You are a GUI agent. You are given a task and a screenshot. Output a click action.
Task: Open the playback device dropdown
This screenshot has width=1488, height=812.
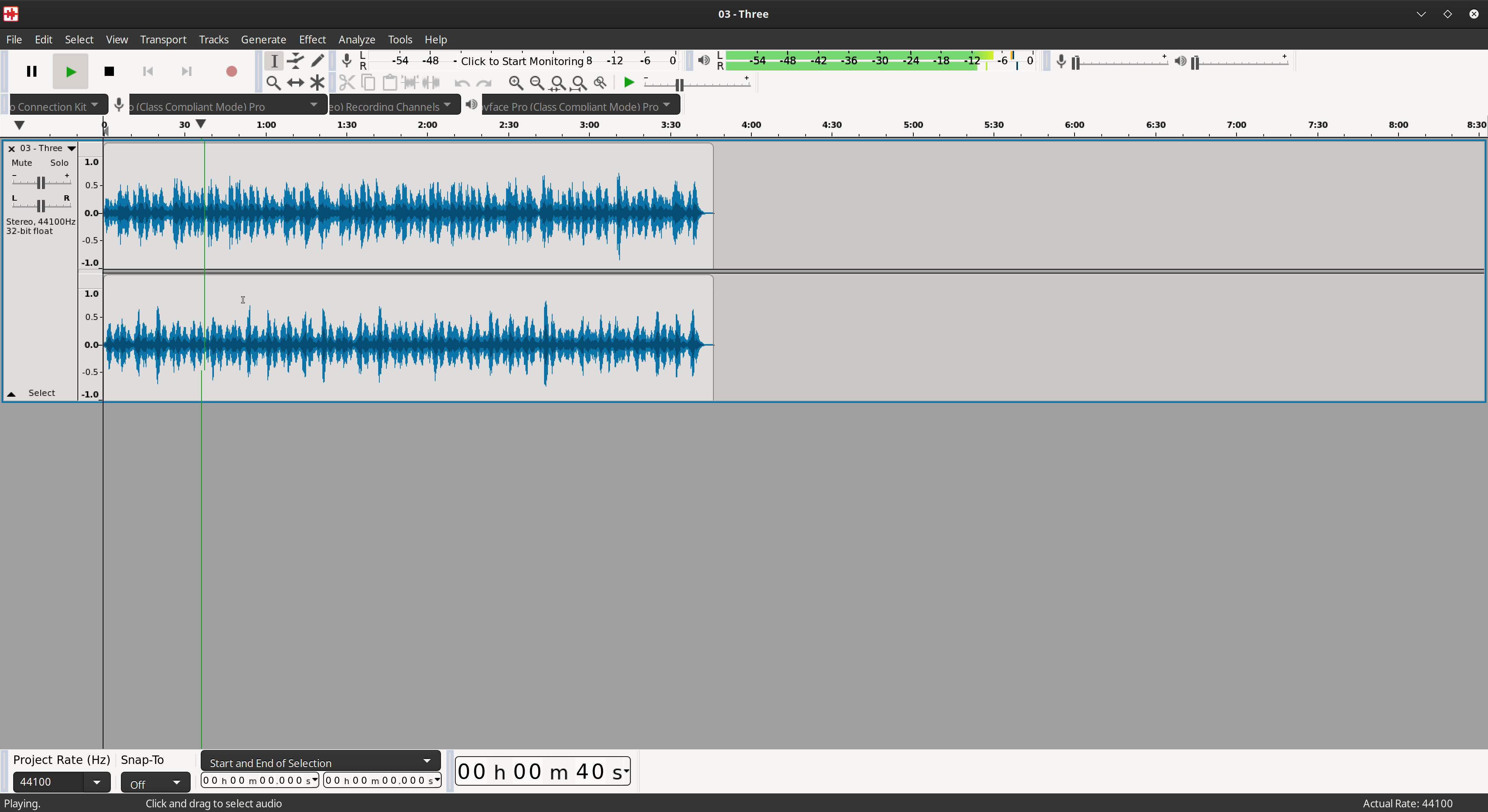[x=580, y=105]
